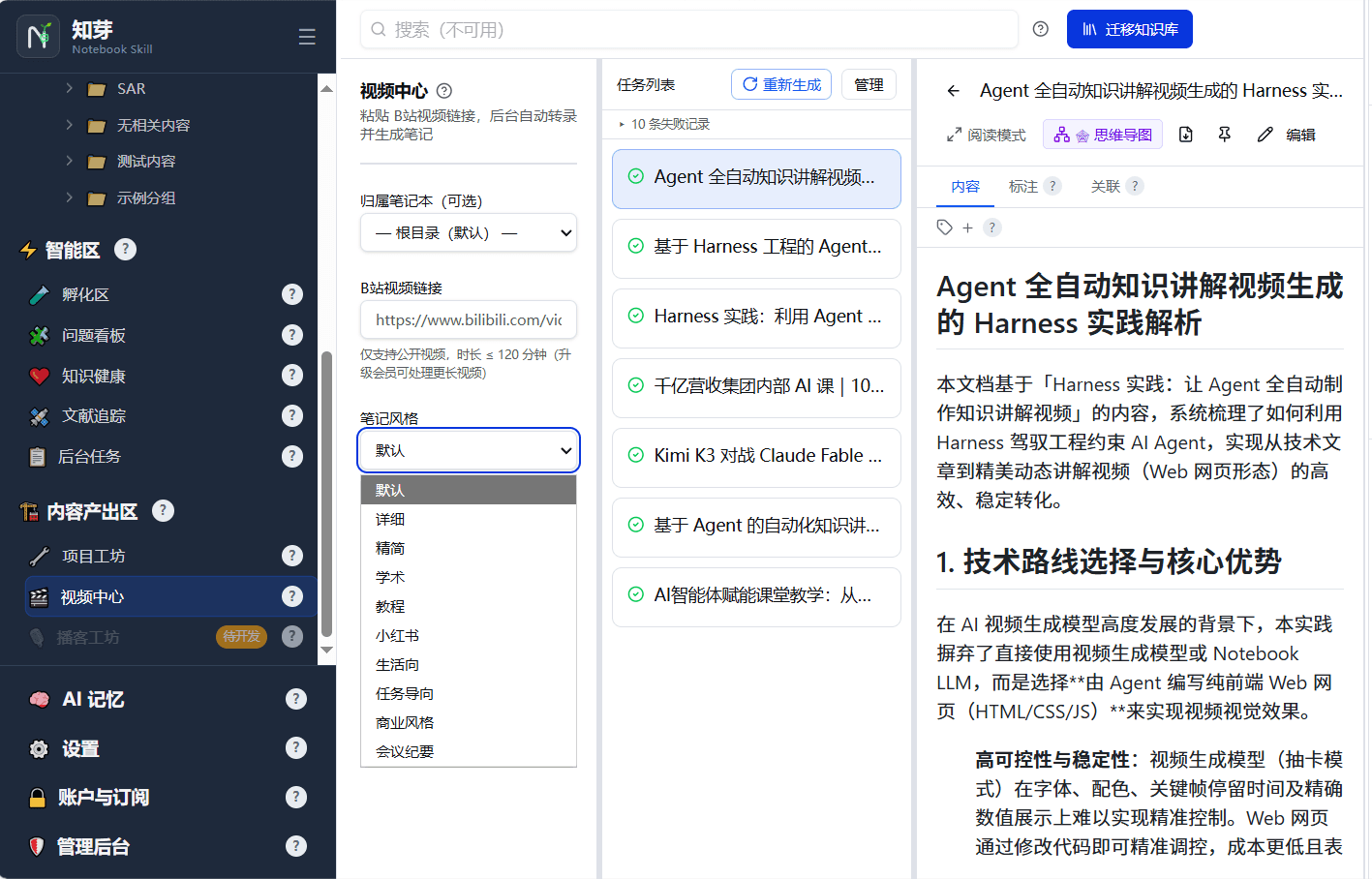Click the back arrow in note header
1372x879 pixels.
[x=954, y=91]
